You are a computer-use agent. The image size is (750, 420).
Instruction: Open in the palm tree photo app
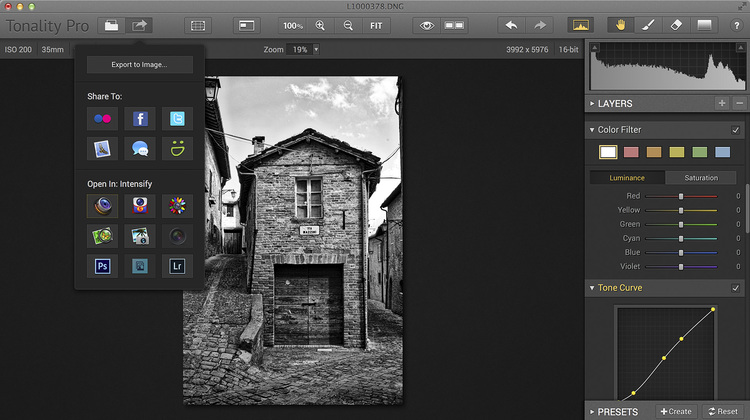140,236
